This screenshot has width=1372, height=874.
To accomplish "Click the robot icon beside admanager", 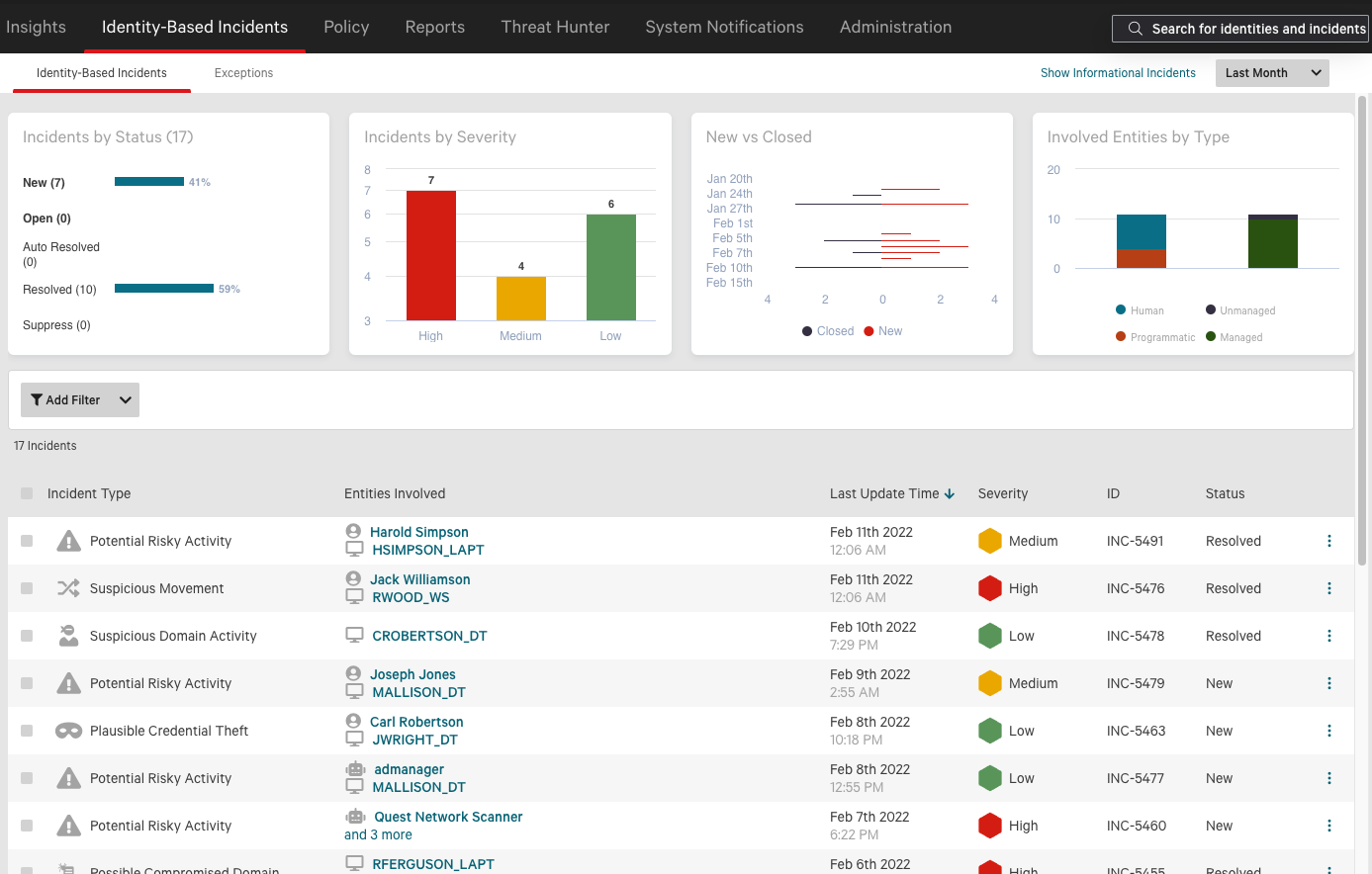I will pyautogui.click(x=355, y=769).
